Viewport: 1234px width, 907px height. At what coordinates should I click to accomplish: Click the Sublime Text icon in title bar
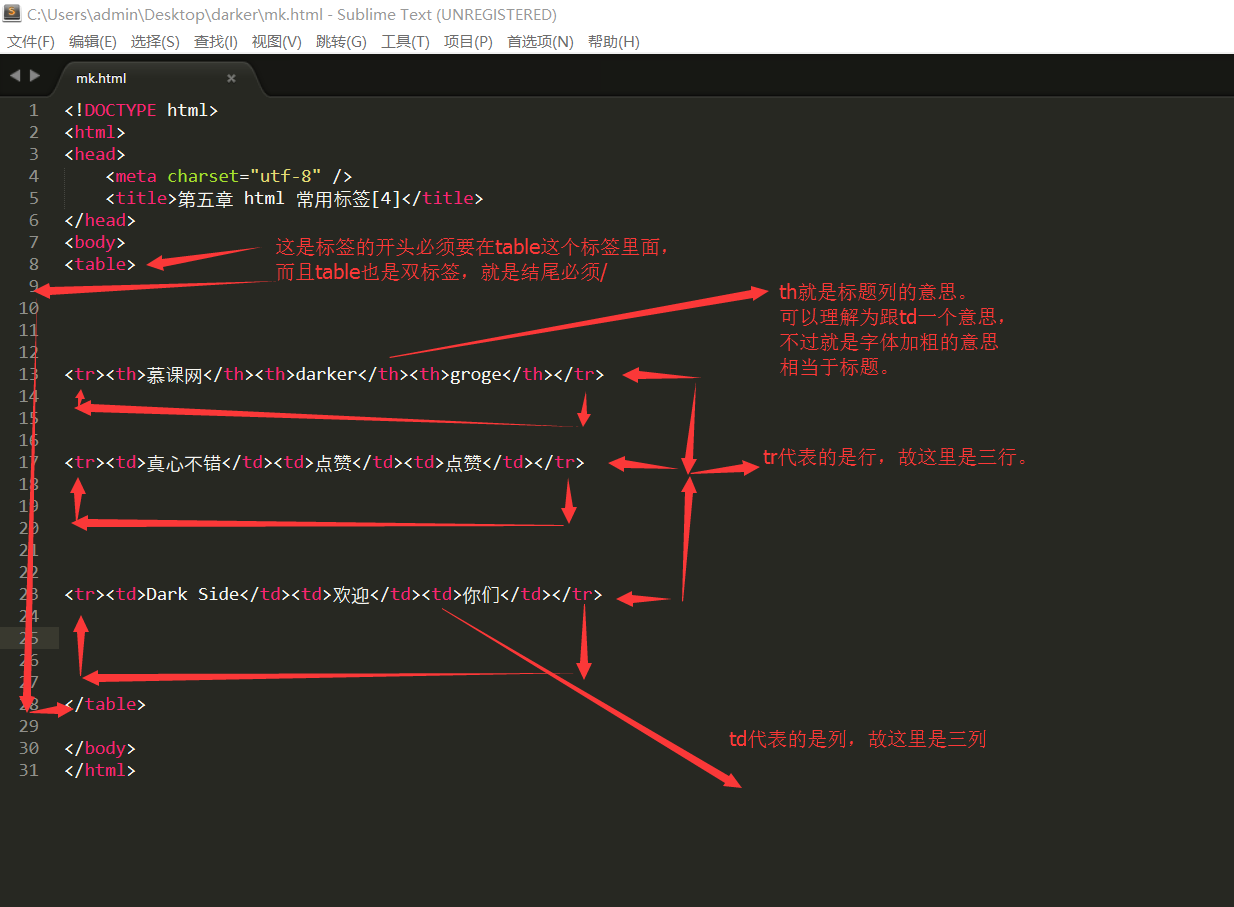tap(12, 14)
